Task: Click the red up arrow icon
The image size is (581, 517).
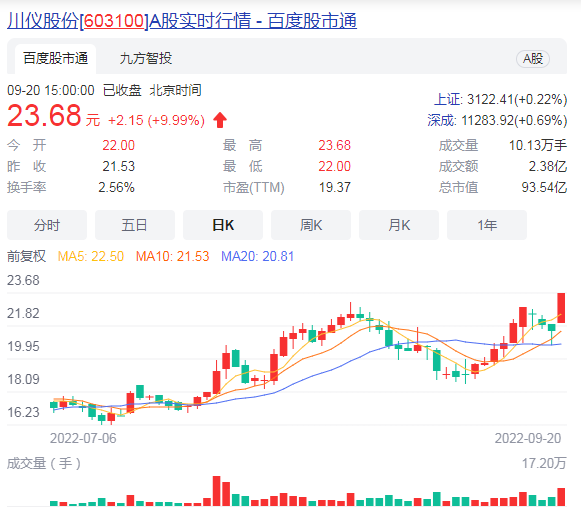Action: coord(220,120)
